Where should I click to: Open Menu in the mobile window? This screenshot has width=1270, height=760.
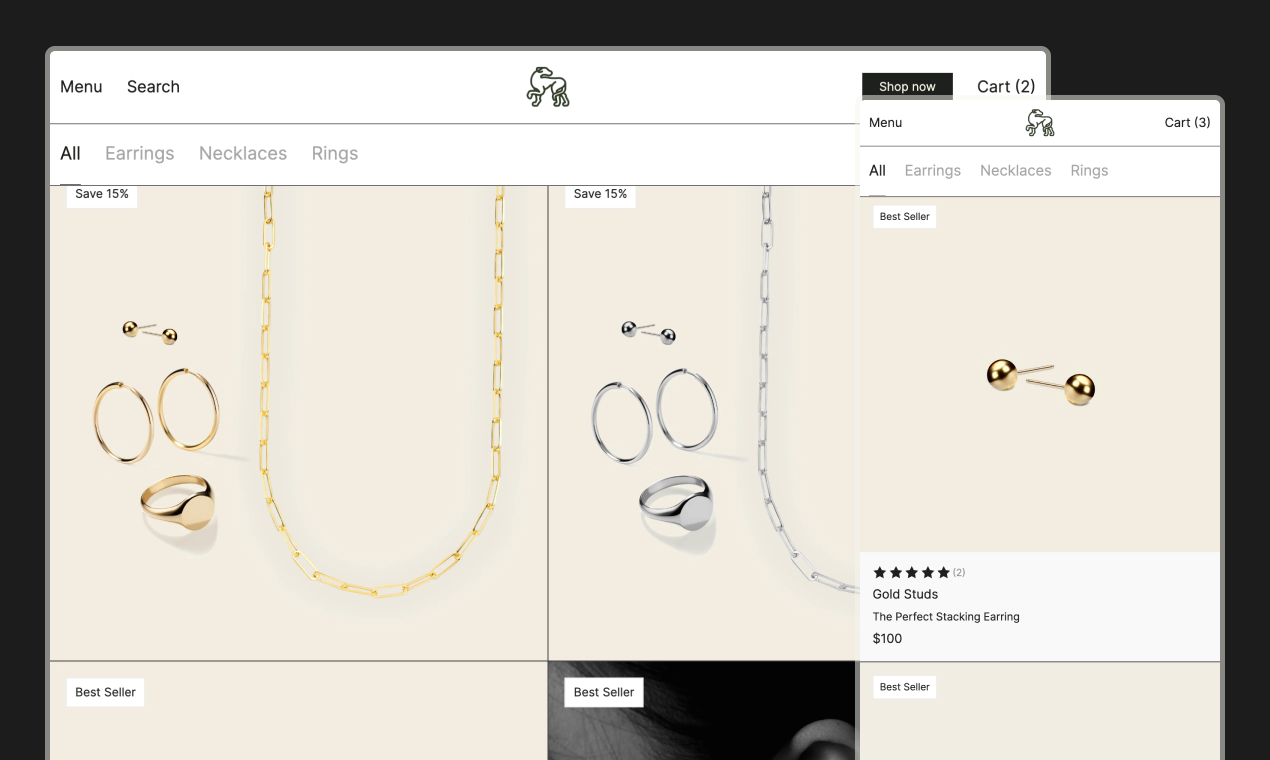tap(886, 123)
